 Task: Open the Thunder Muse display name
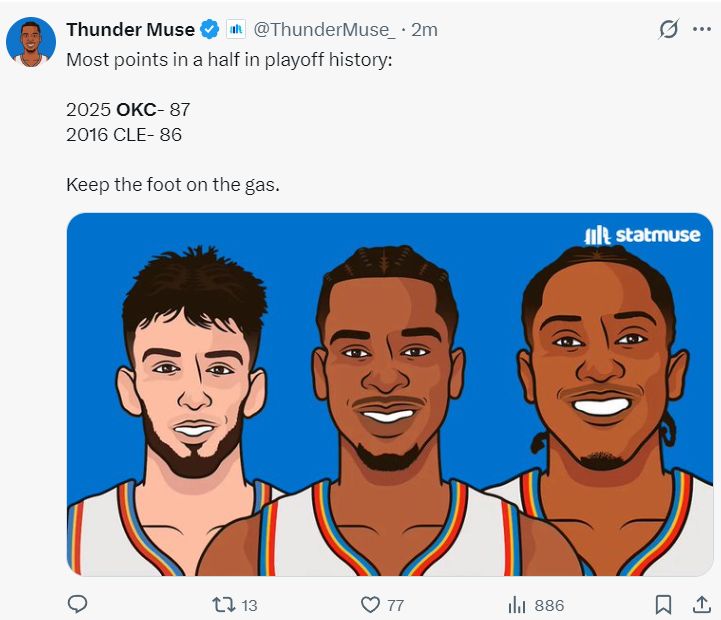pos(131,29)
